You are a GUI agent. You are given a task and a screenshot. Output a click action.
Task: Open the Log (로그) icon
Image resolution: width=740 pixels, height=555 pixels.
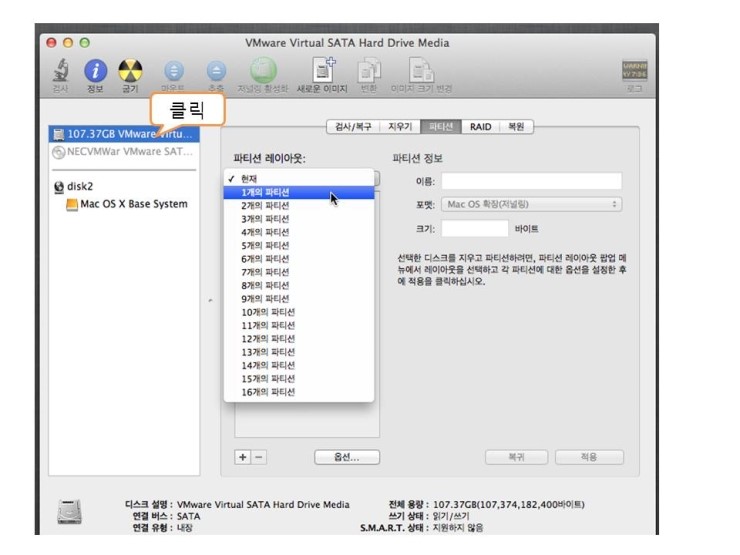pos(634,71)
